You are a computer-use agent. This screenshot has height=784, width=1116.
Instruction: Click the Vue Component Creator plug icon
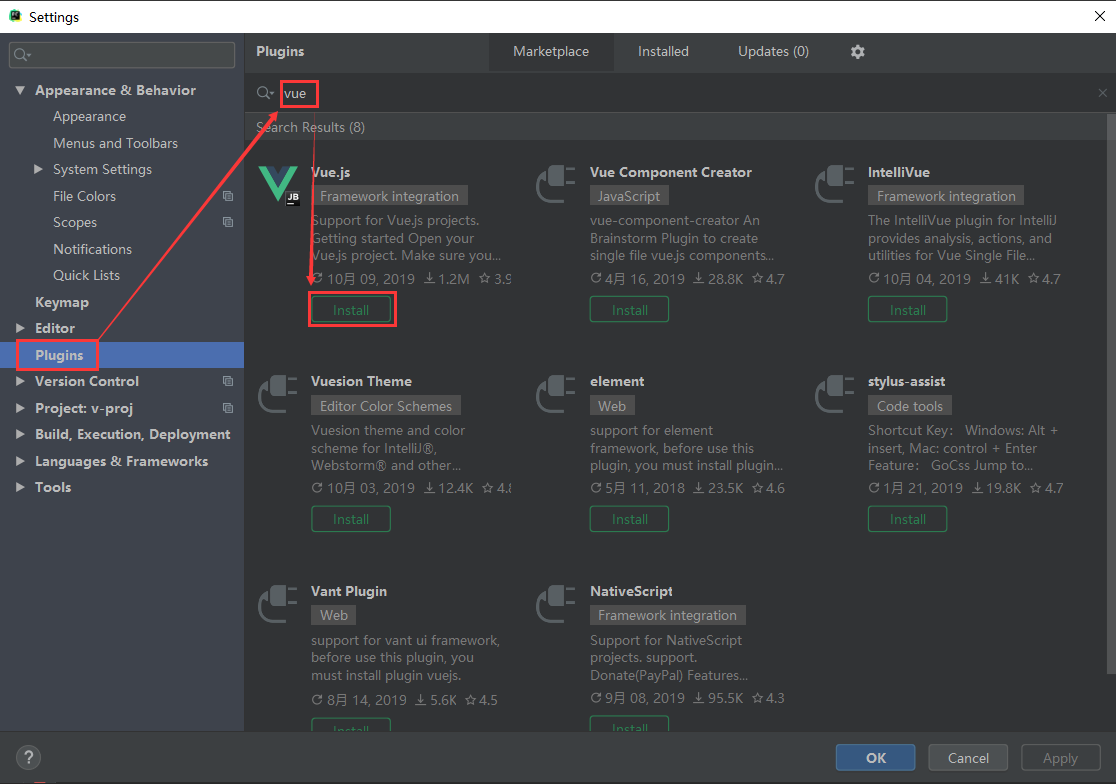tap(556, 184)
